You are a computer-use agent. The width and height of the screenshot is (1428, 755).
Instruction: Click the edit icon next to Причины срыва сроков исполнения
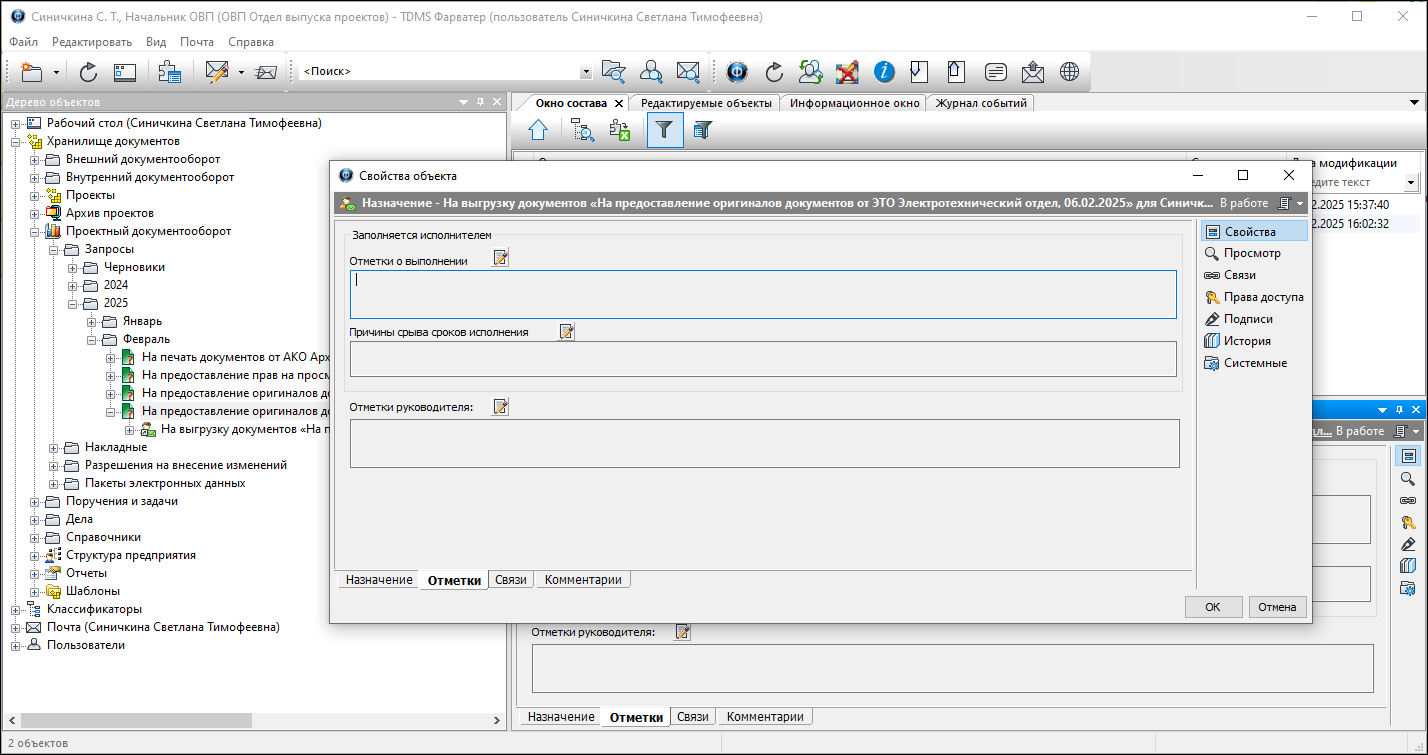pyautogui.click(x=567, y=331)
